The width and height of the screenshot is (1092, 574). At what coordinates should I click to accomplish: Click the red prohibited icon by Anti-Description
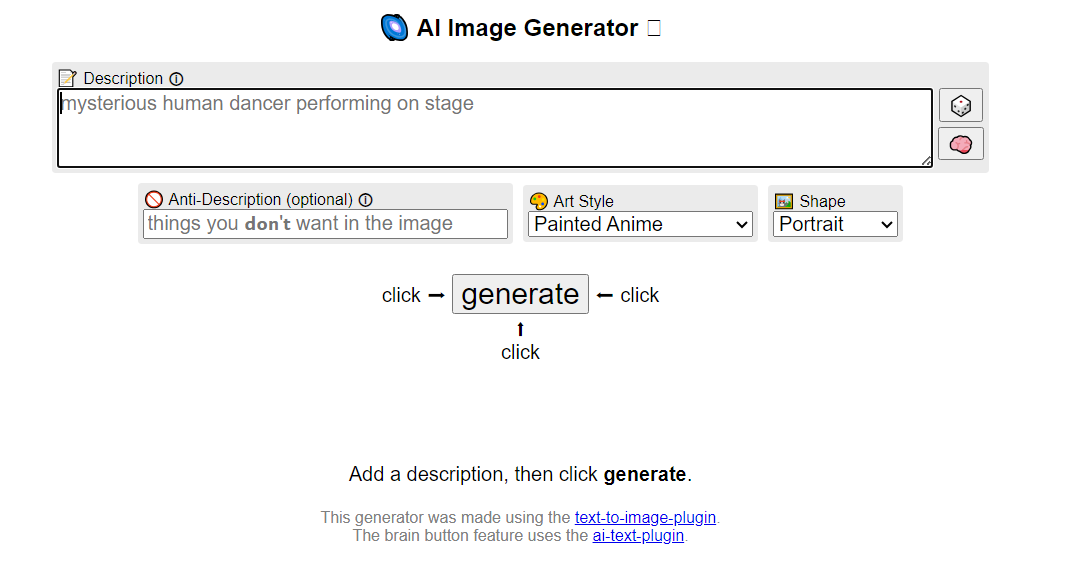[x=154, y=200]
